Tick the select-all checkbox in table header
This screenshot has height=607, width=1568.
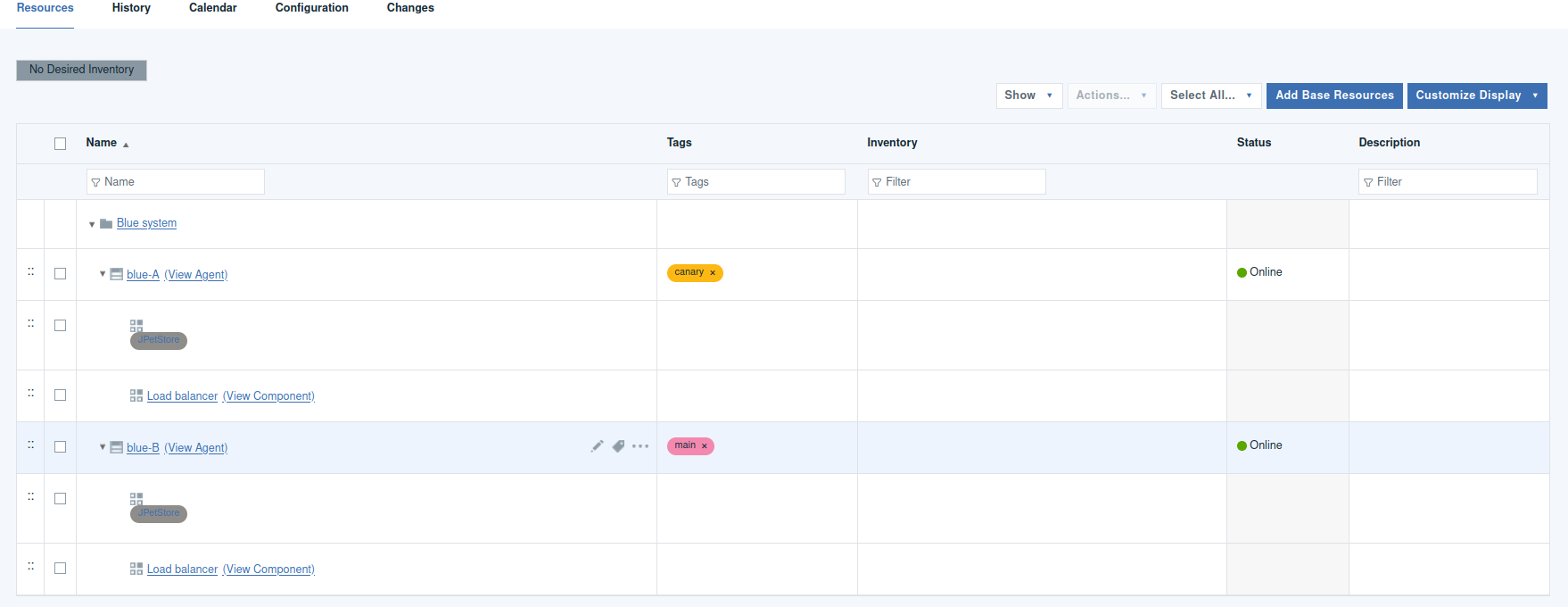(60, 144)
